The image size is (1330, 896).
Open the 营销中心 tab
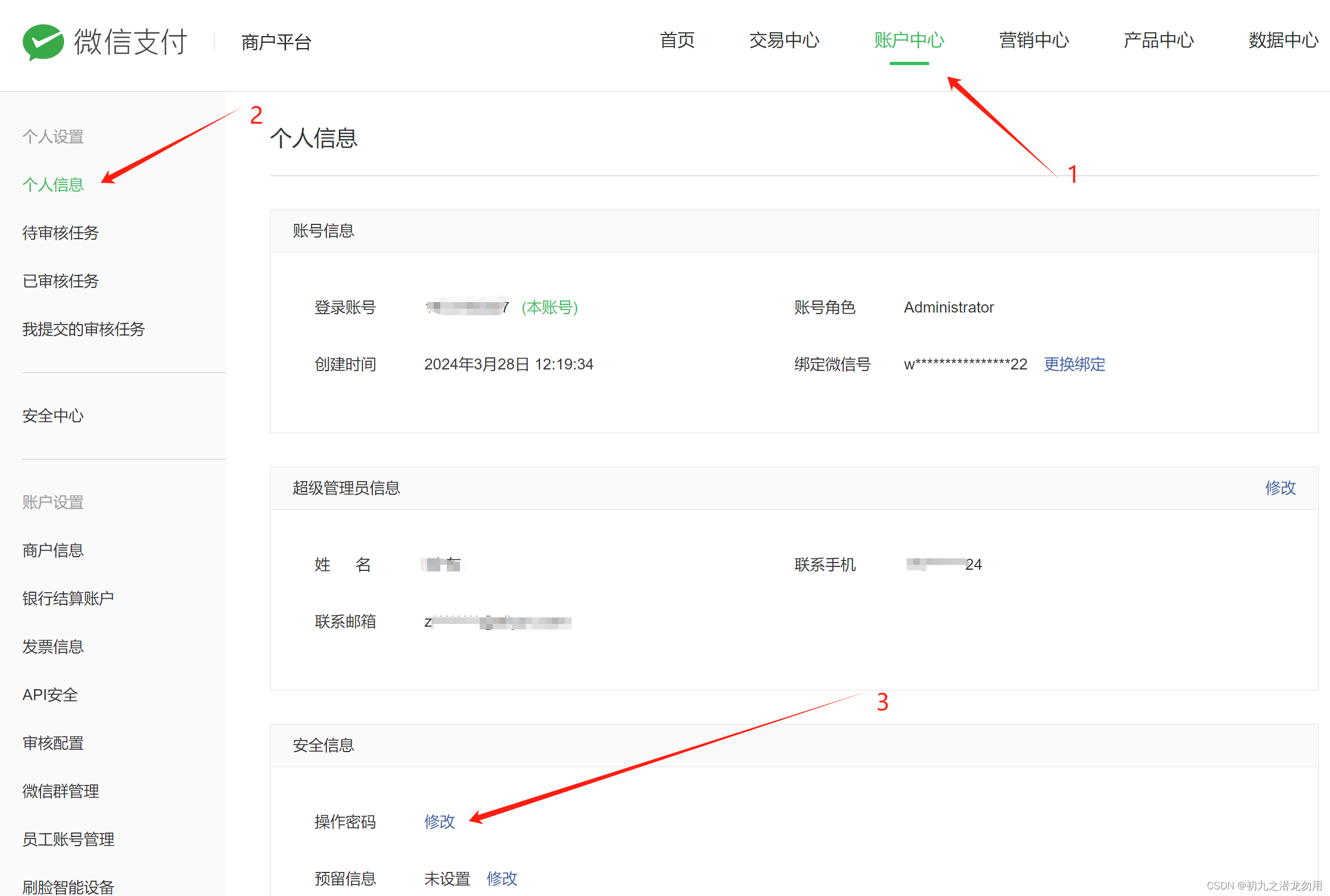coord(1033,41)
